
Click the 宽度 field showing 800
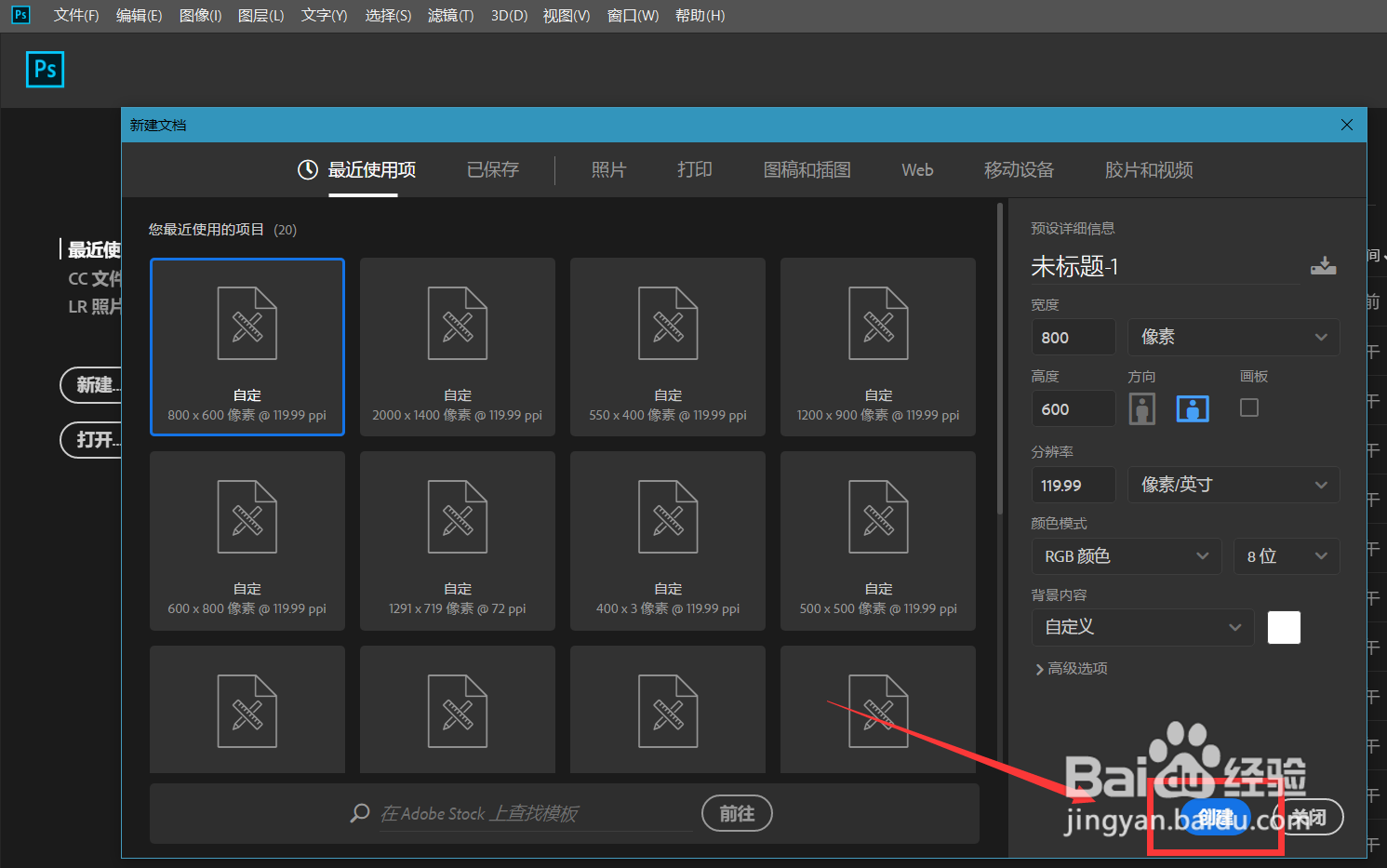click(x=1074, y=337)
